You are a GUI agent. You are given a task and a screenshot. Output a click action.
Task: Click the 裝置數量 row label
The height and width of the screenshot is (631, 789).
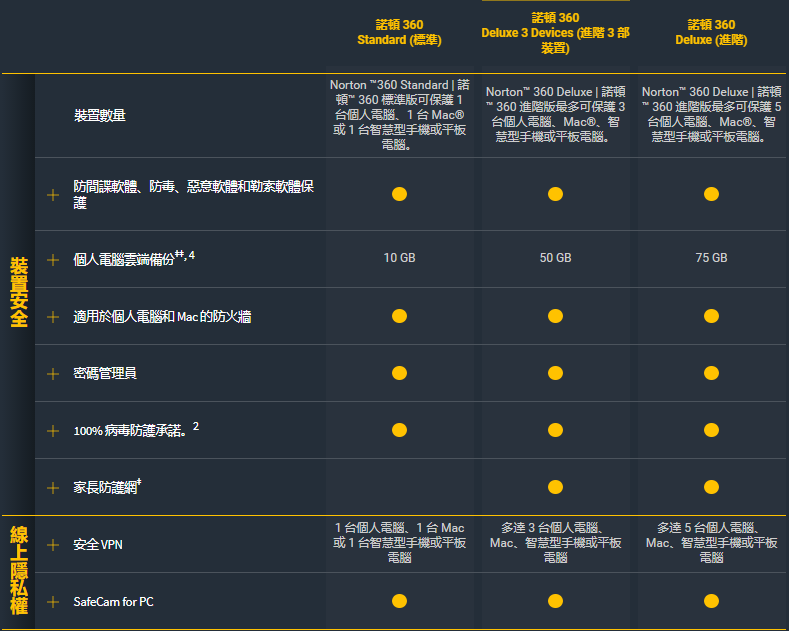click(100, 116)
